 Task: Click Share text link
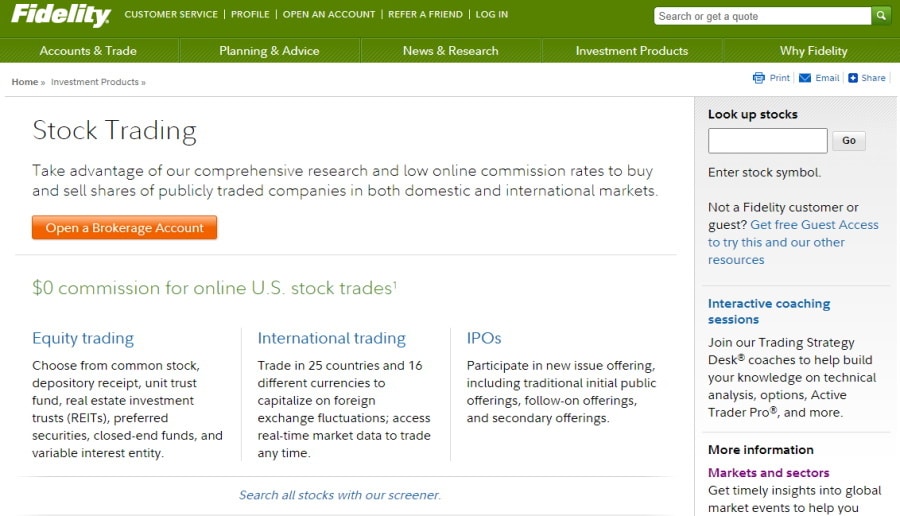pos(873,78)
